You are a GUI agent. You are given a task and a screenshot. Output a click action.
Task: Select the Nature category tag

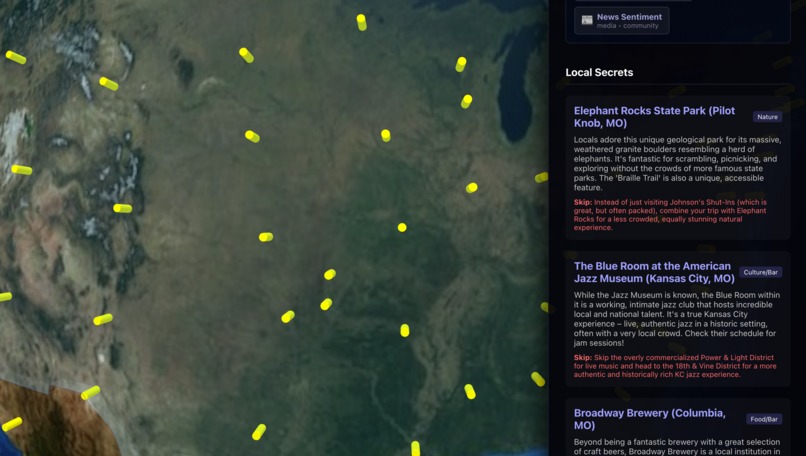[767, 117]
